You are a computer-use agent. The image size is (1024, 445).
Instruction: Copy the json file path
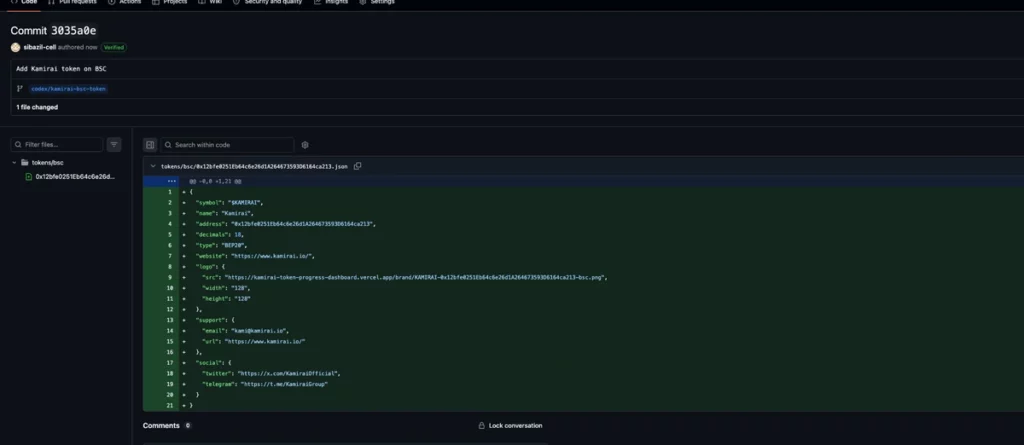click(x=357, y=166)
